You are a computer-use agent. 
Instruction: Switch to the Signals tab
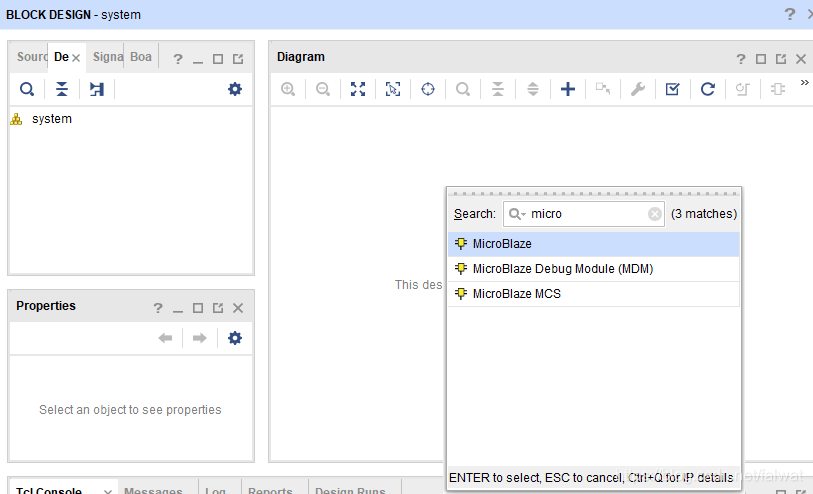coord(107,57)
